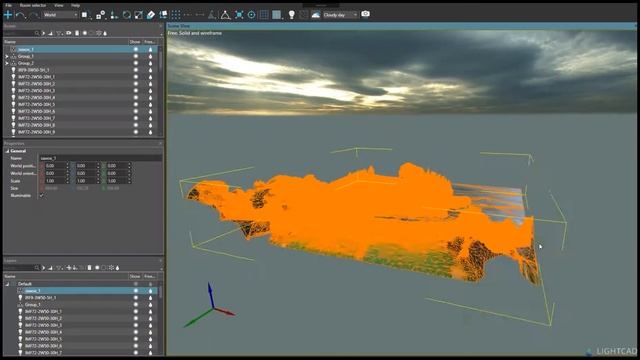Select the light row ending 30H_4 in the Scene panel
Screen dimensions: 640x360
[x=80, y=98]
